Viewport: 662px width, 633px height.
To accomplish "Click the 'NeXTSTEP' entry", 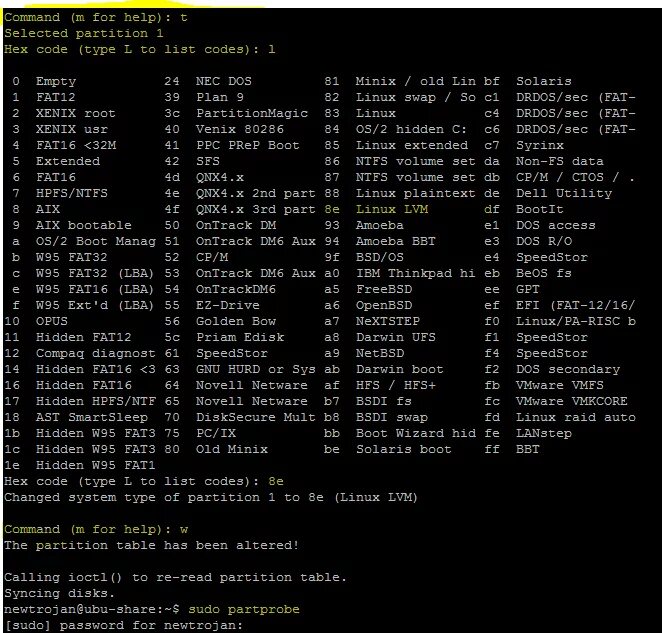I will coord(388,321).
